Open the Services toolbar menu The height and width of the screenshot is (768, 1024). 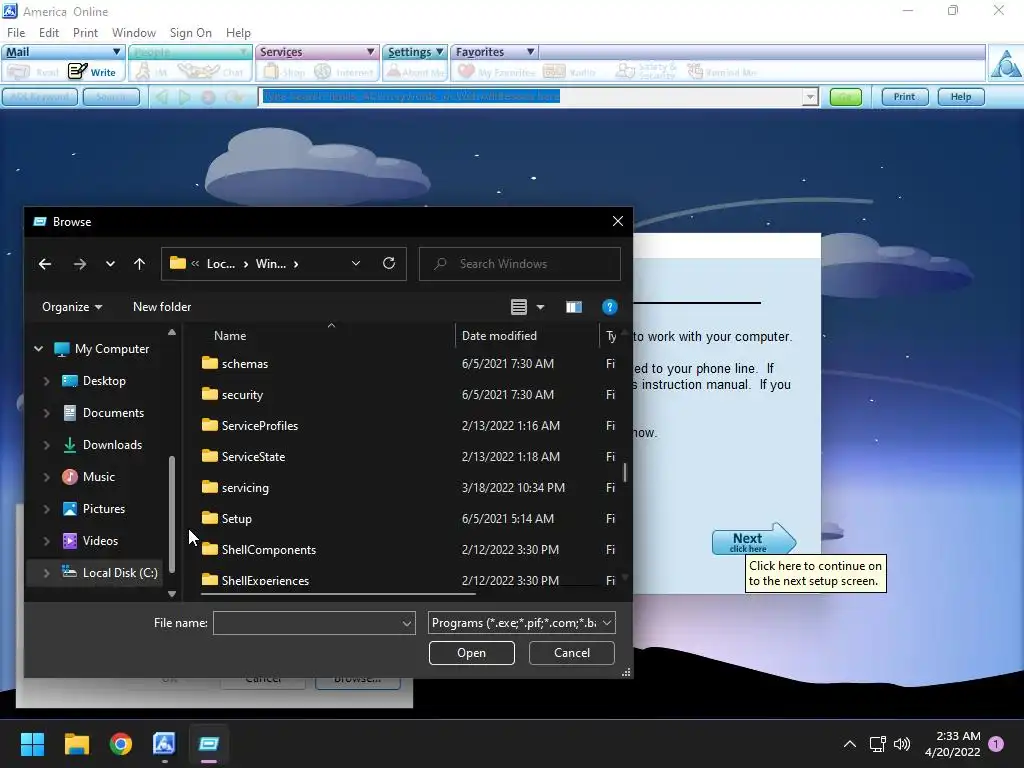point(317,52)
